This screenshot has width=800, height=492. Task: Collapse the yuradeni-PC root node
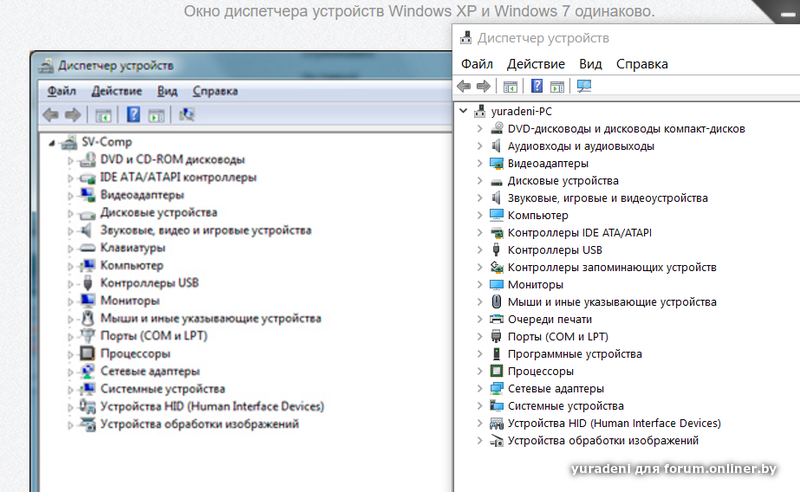tap(463, 111)
